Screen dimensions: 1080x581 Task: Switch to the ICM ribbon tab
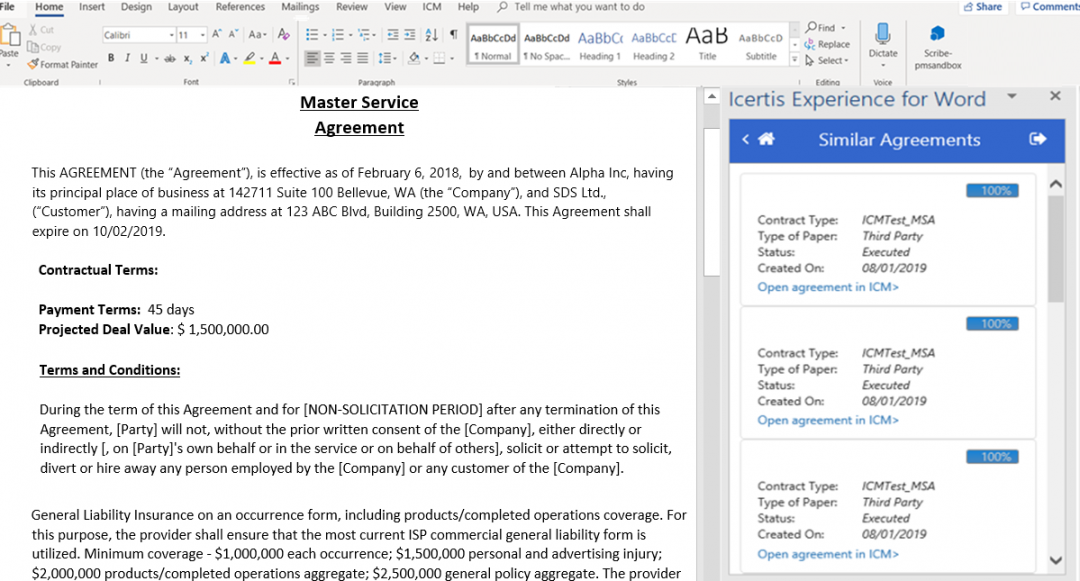[x=432, y=7]
